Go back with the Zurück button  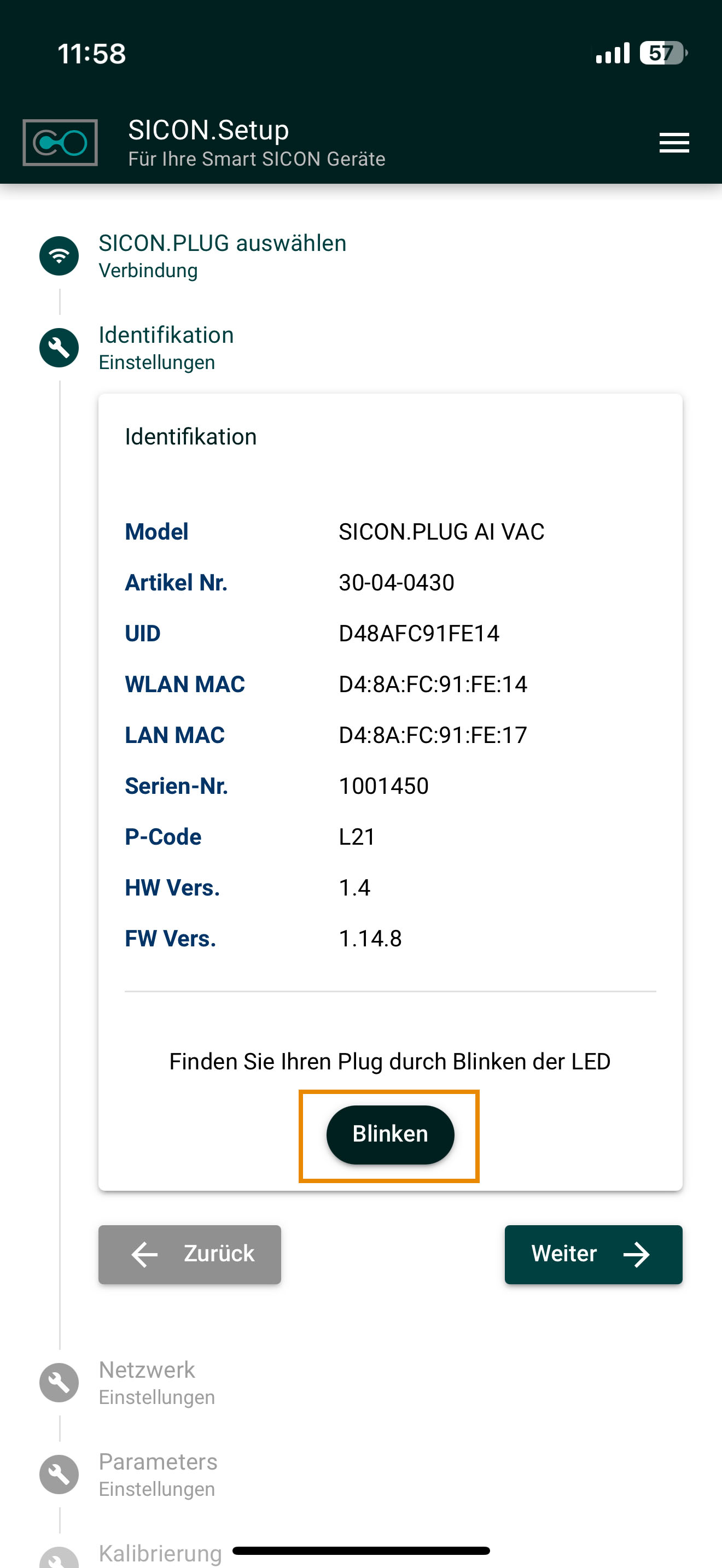(x=190, y=1255)
